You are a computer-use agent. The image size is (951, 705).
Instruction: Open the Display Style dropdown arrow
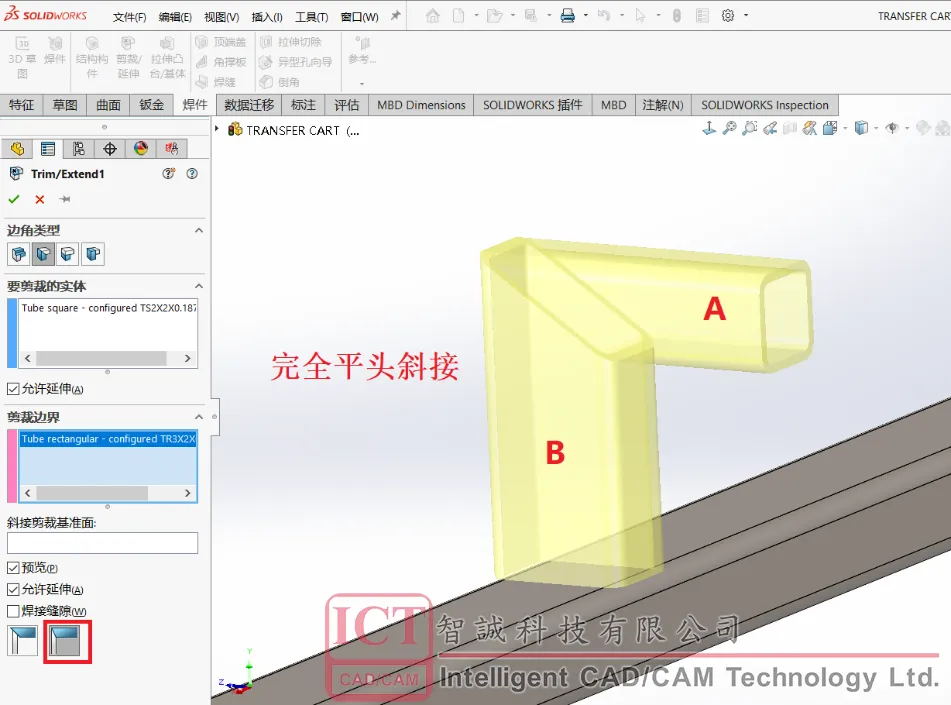click(876, 128)
